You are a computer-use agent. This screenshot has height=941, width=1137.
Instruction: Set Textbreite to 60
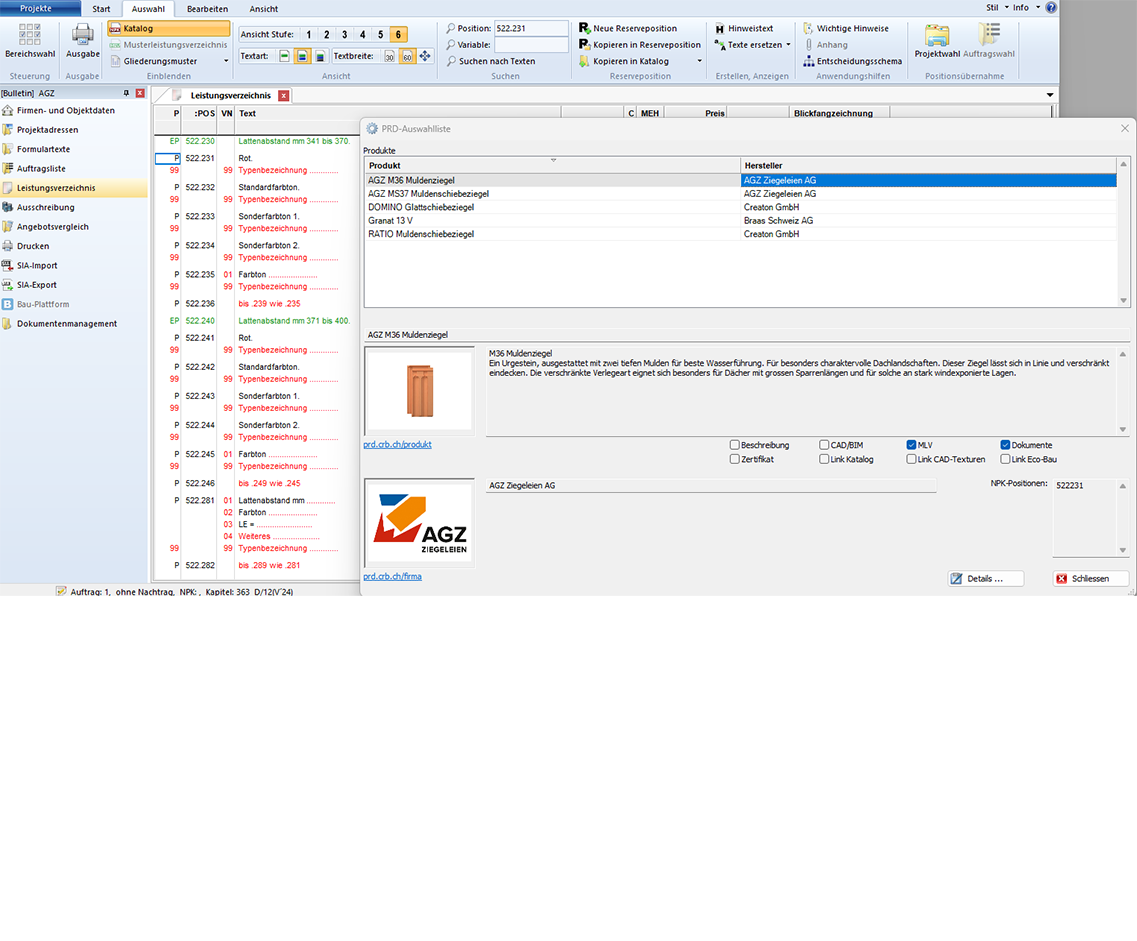click(407, 56)
